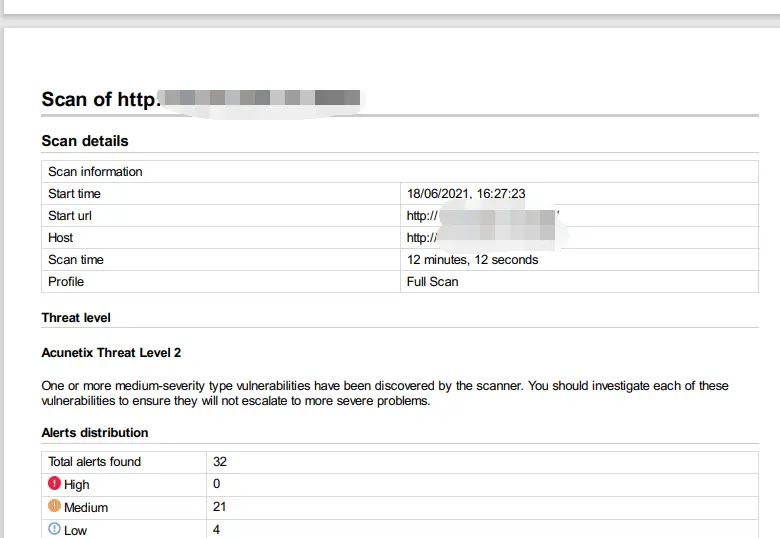Viewport: 780px width, 538px height.
Task: Click the 'Start url' label cell
Action: click(221, 215)
